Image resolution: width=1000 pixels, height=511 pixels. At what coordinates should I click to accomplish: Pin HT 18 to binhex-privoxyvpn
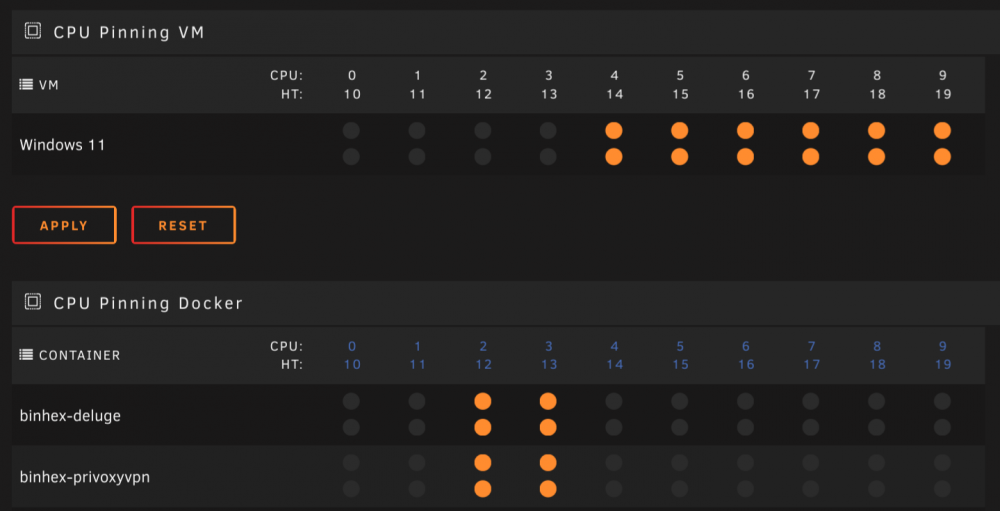pos(877,489)
